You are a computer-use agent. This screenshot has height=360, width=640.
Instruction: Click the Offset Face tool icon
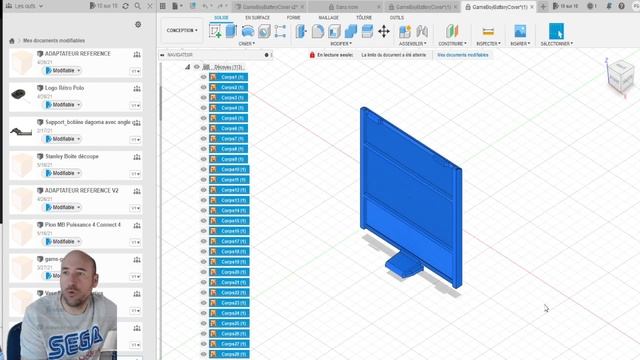tap(367, 31)
